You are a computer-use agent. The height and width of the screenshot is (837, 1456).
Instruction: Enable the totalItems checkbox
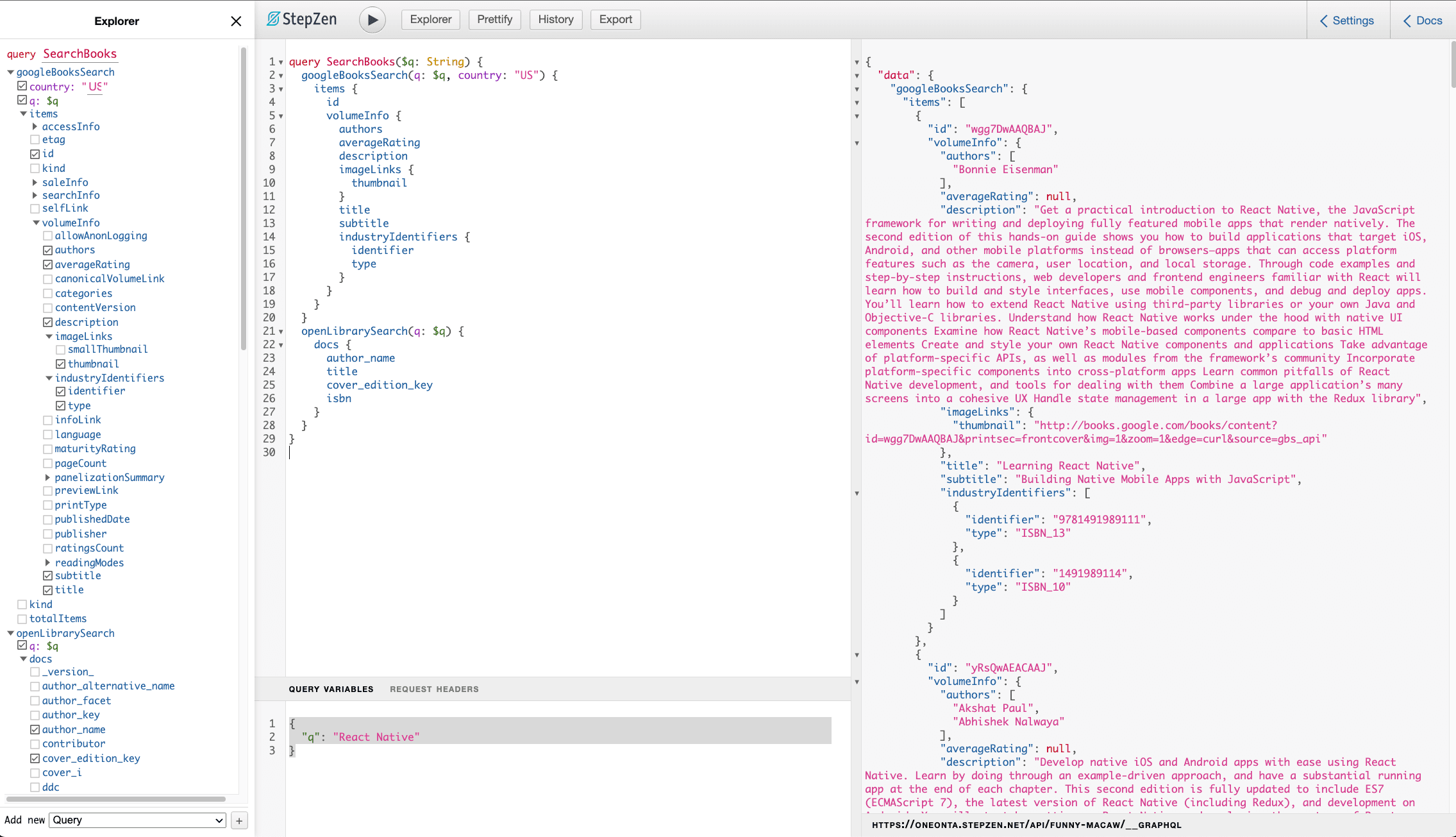[x=23, y=618]
